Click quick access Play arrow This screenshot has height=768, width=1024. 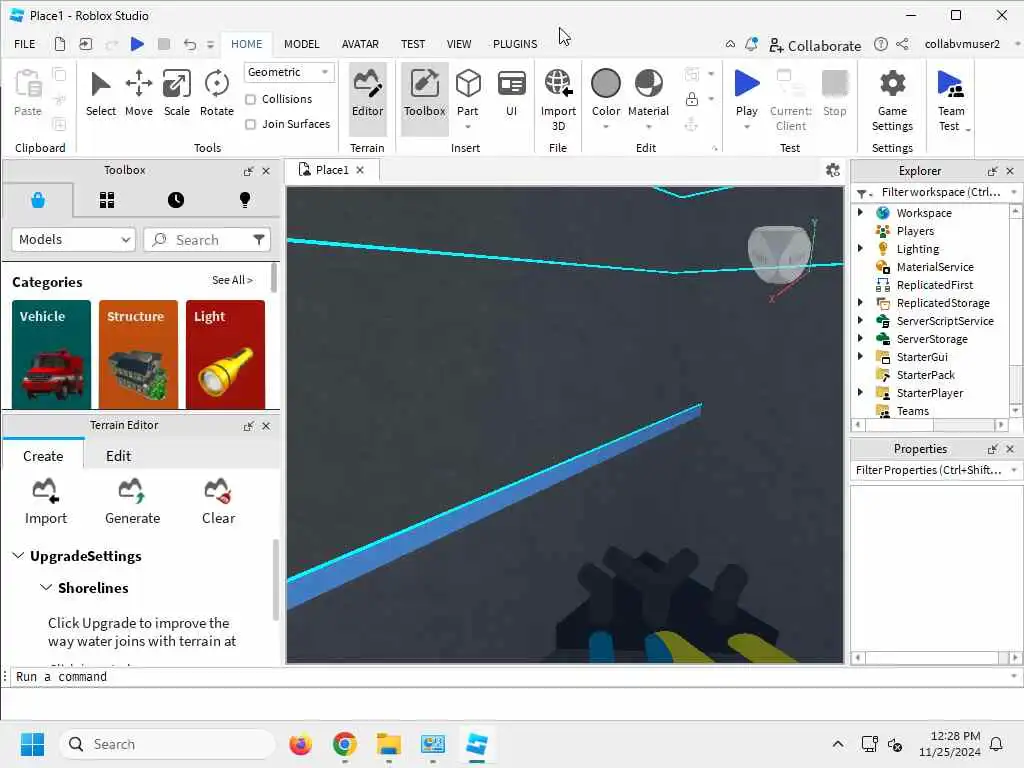(137, 44)
